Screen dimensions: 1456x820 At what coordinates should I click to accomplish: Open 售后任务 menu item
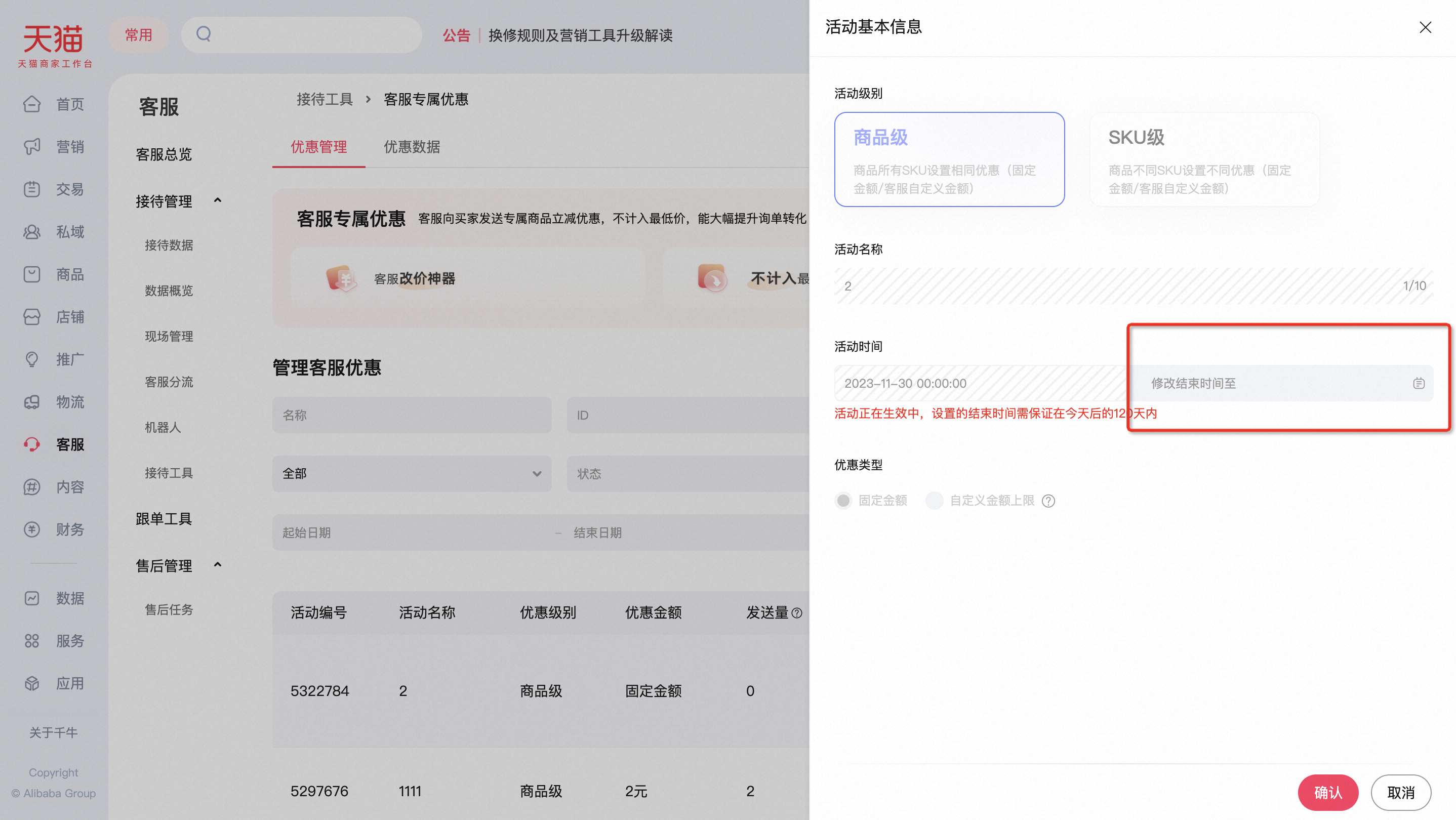click(169, 610)
